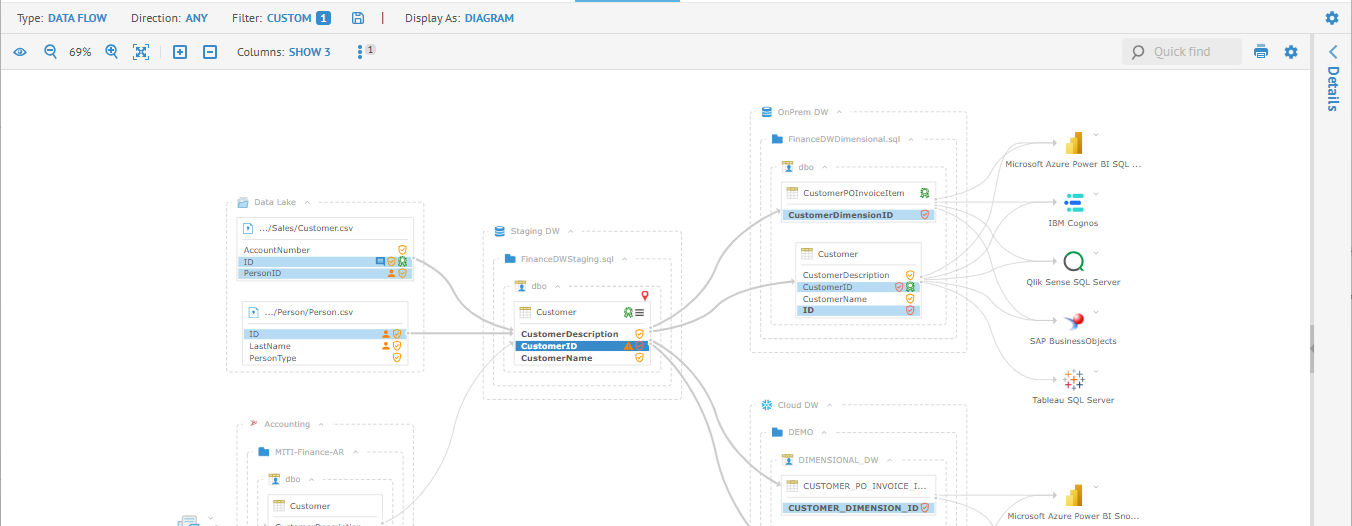
Task: Open diagram settings gear beside print icon
Action: [x=1291, y=52]
